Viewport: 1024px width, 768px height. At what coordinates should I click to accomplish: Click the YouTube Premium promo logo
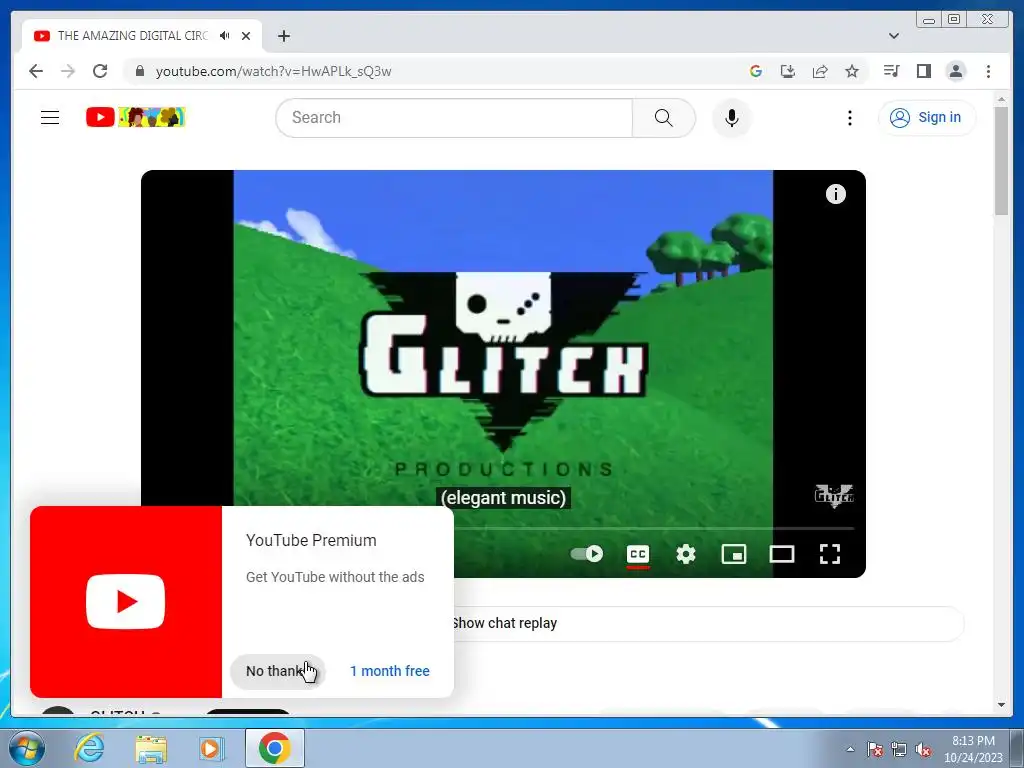(125, 601)
